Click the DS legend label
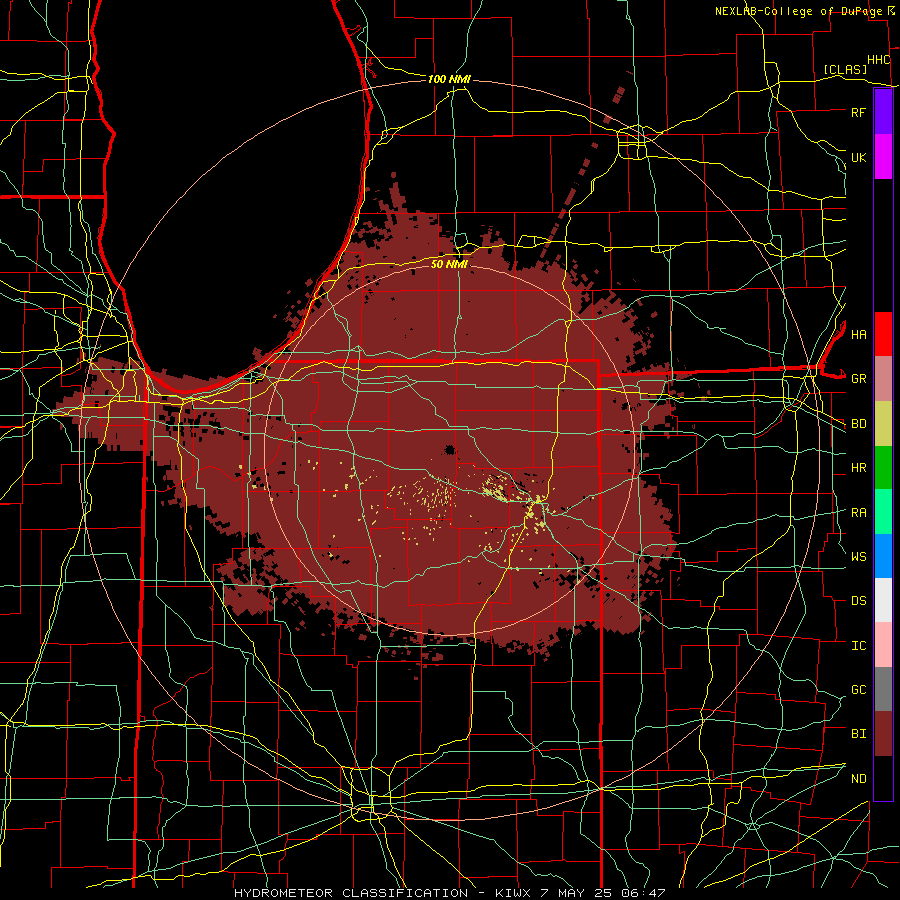 coord(858,600)
